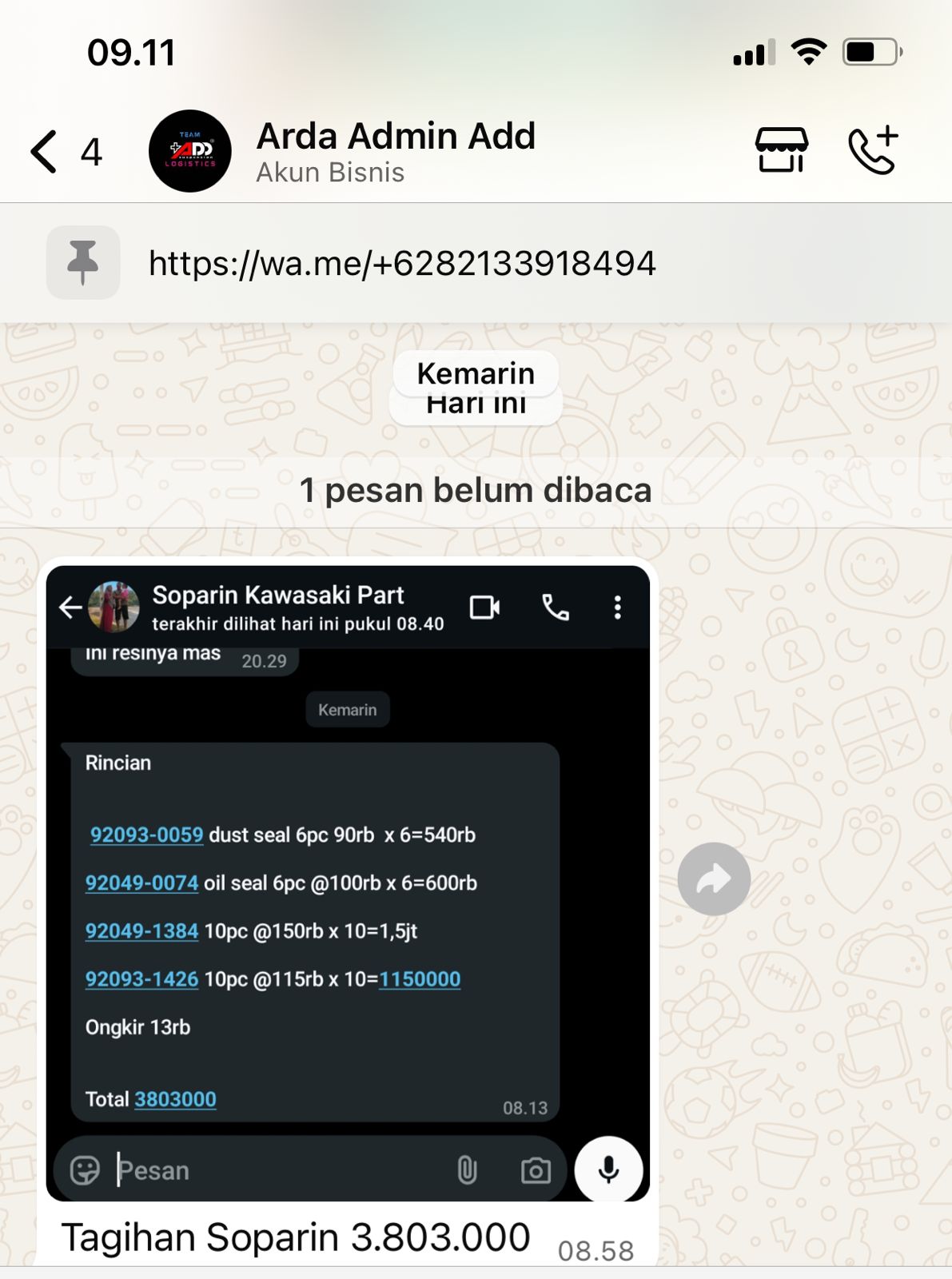The height and width of the screenshot is (1279, 952).
Task: Forward the image using the share arrow
Action: (x=714, y=879)
